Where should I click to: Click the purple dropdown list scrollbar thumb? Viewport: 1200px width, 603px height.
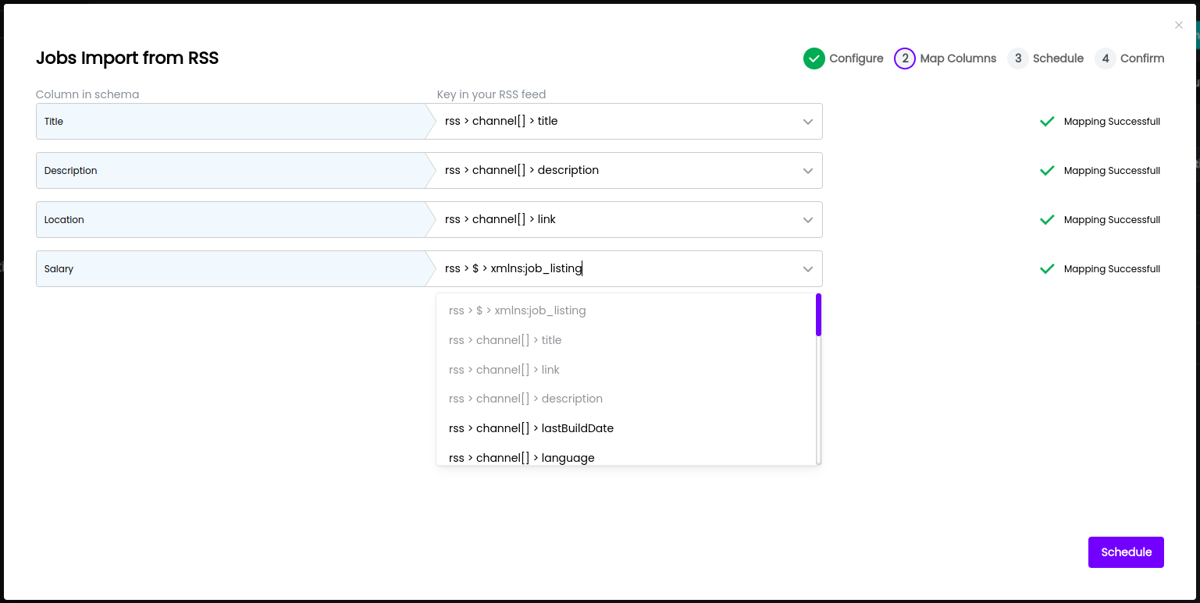pos(818,314)
